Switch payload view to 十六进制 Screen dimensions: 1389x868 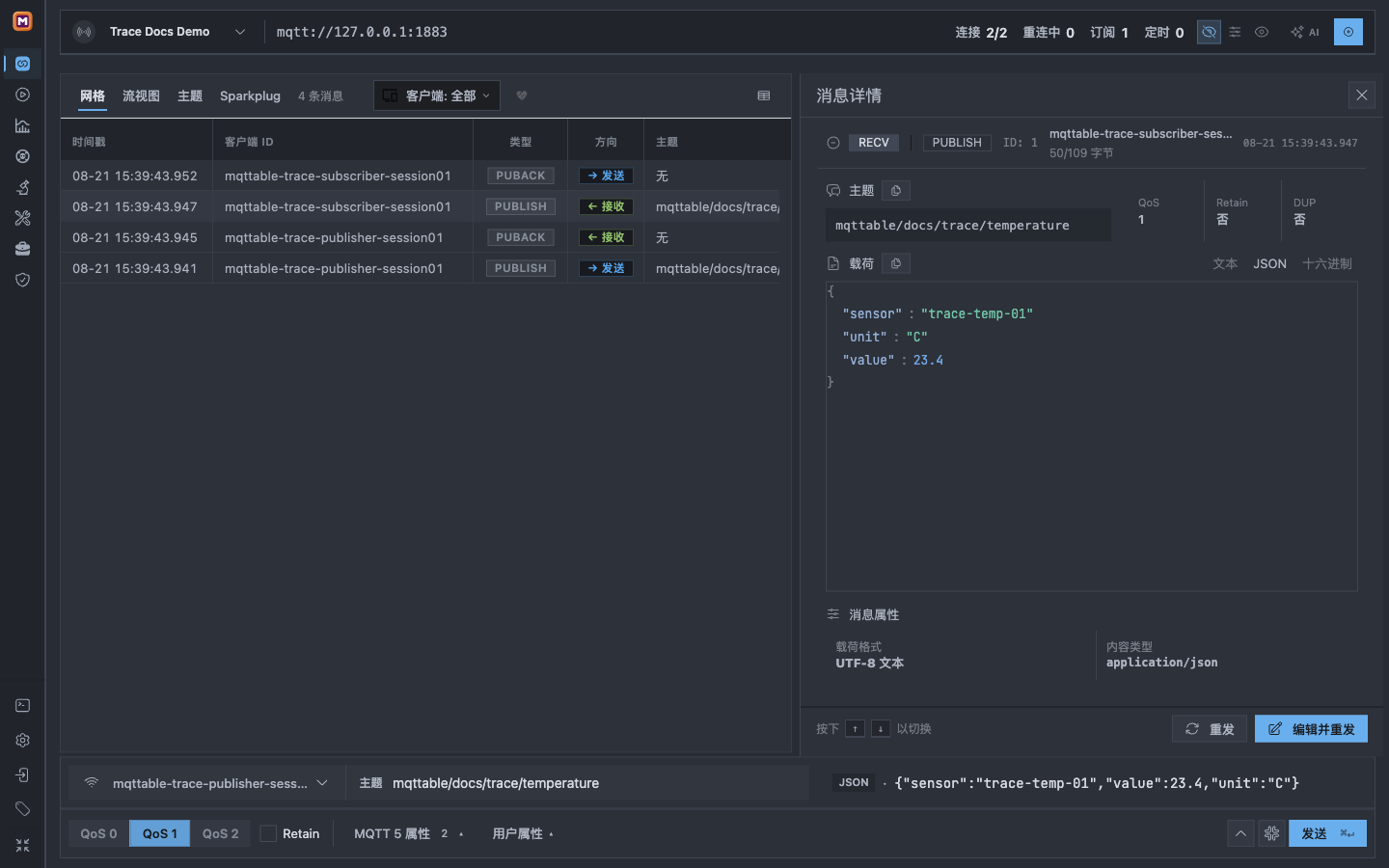1327,263
